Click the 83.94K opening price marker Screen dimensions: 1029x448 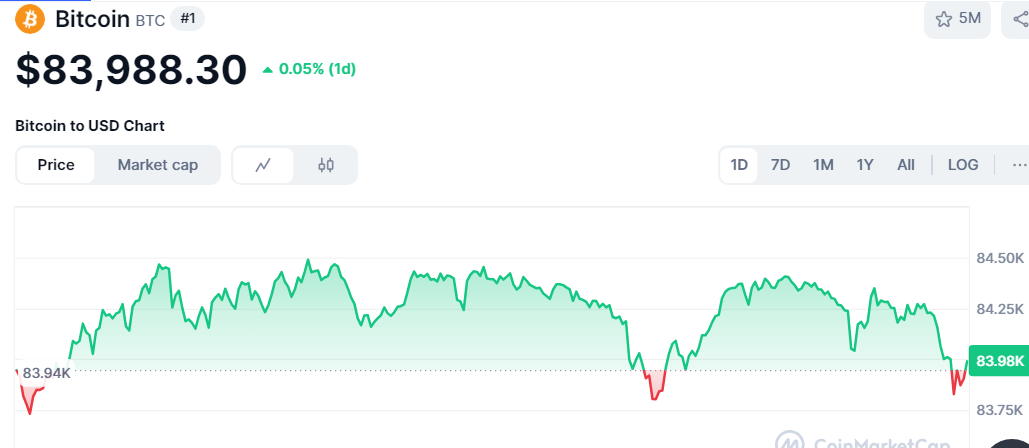click(x=46, y=373)
